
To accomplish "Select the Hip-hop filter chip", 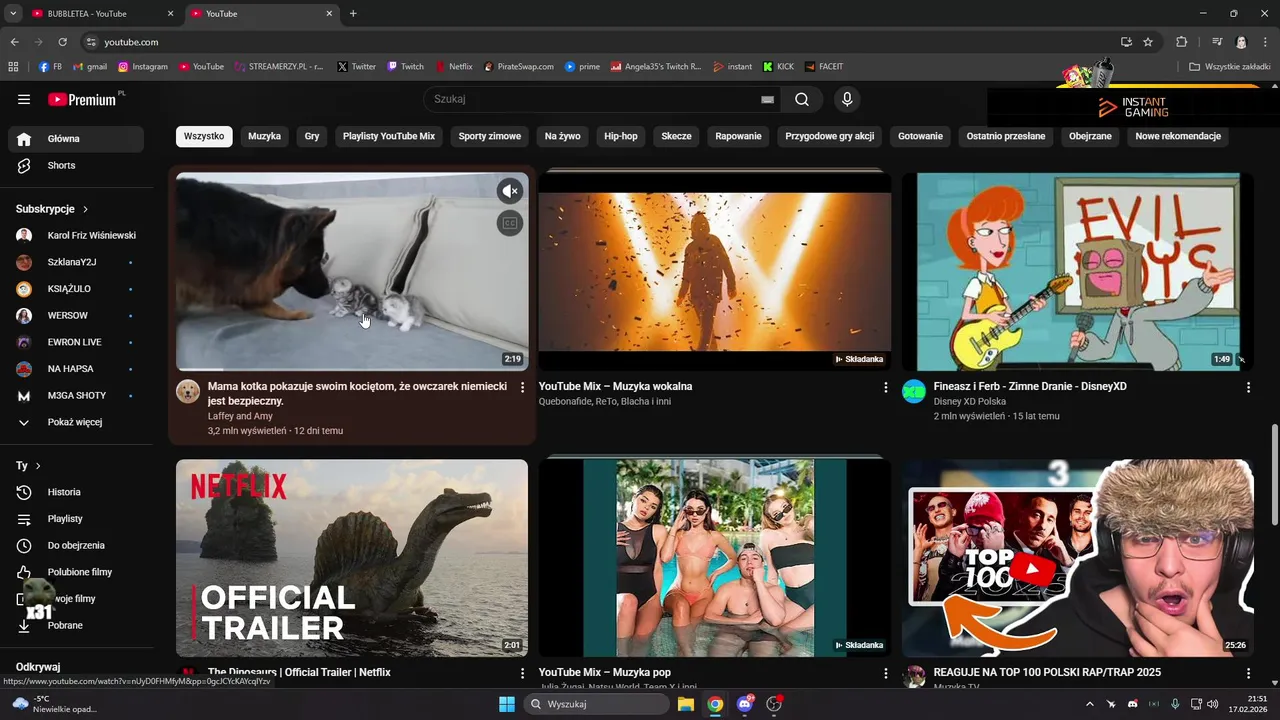I will (621, 136).
